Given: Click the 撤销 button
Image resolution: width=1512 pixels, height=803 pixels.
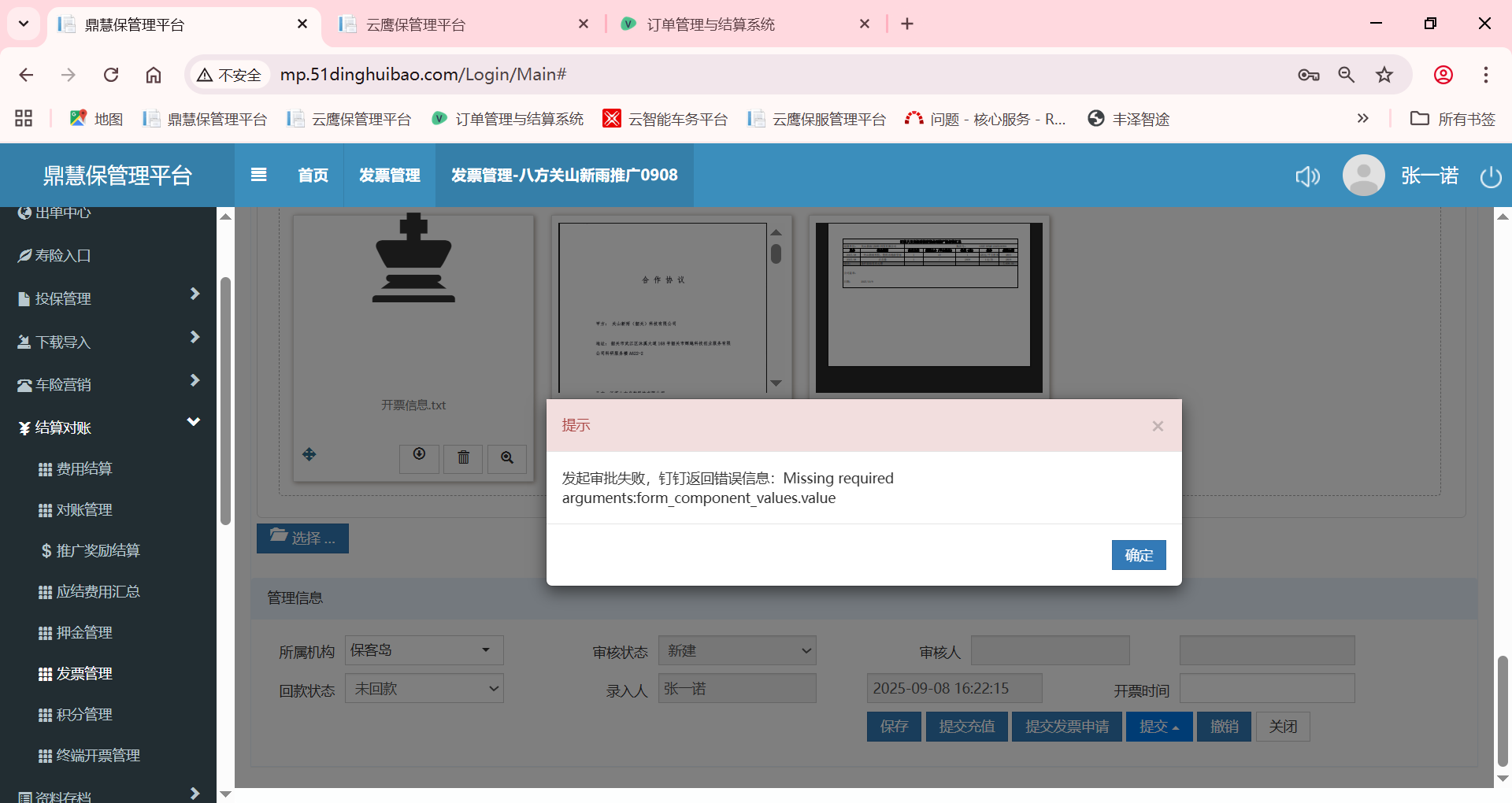Looking at the screenshot, I should (1225, 727).
